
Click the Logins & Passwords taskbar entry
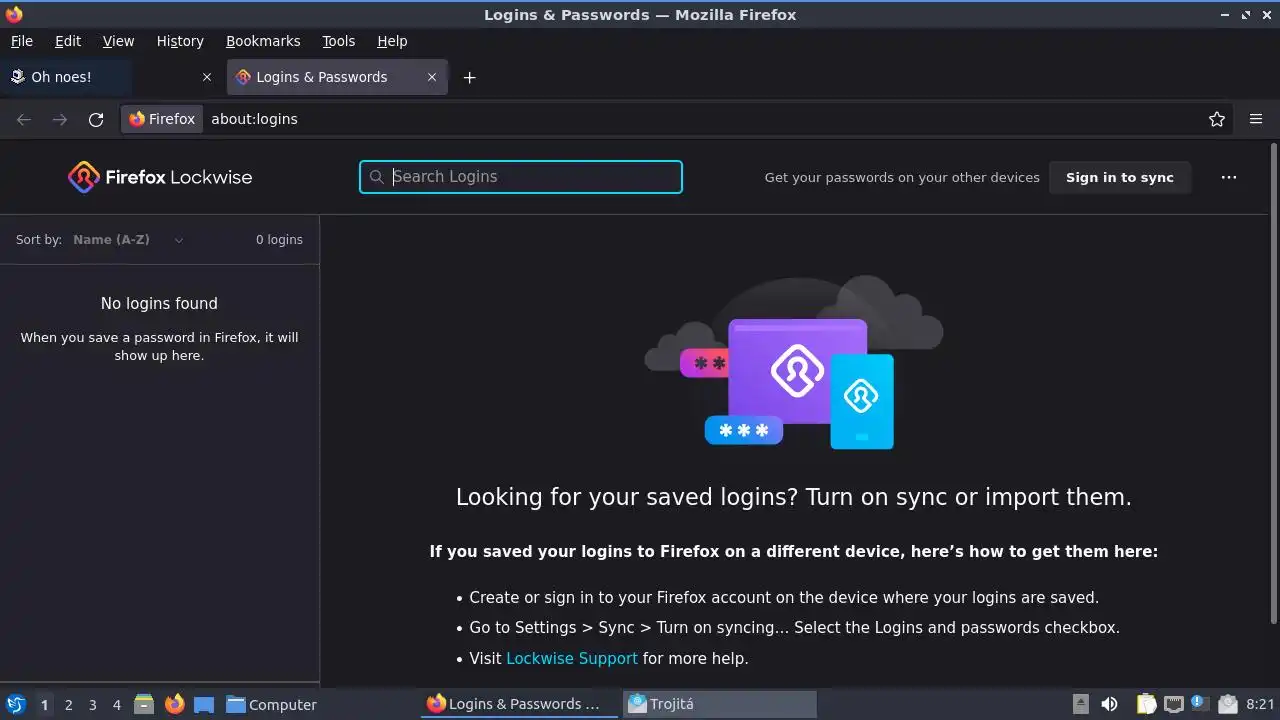519,704
